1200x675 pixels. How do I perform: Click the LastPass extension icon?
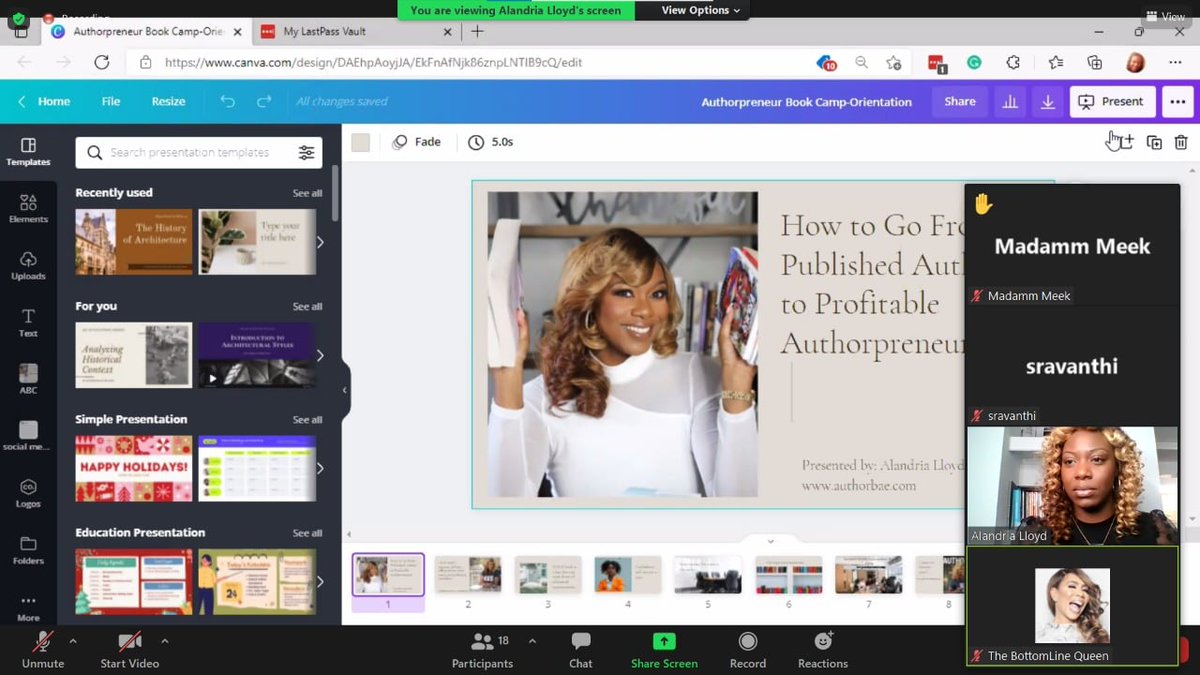(x=937, y=63)
